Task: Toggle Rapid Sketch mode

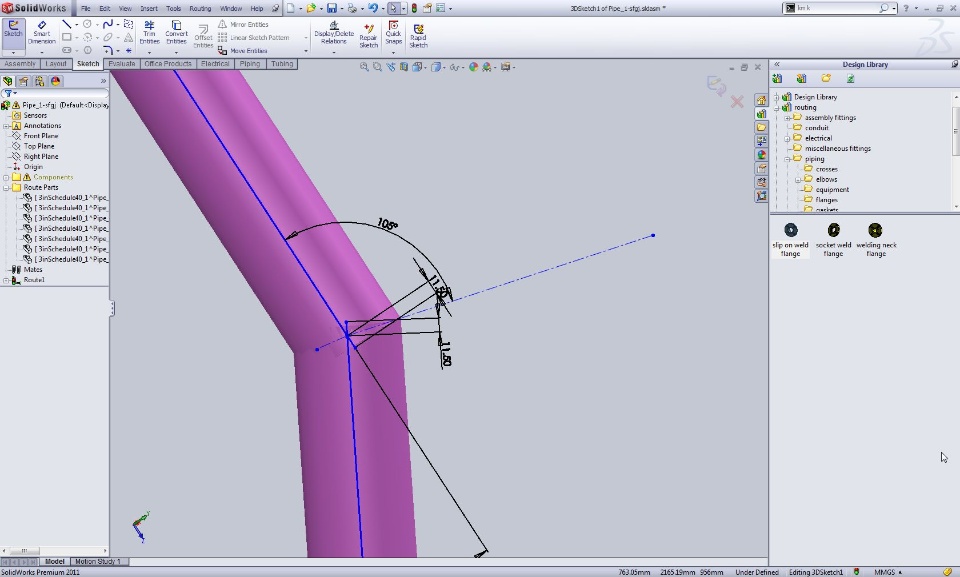Action: pyautogui.click(x=418, y=35)
